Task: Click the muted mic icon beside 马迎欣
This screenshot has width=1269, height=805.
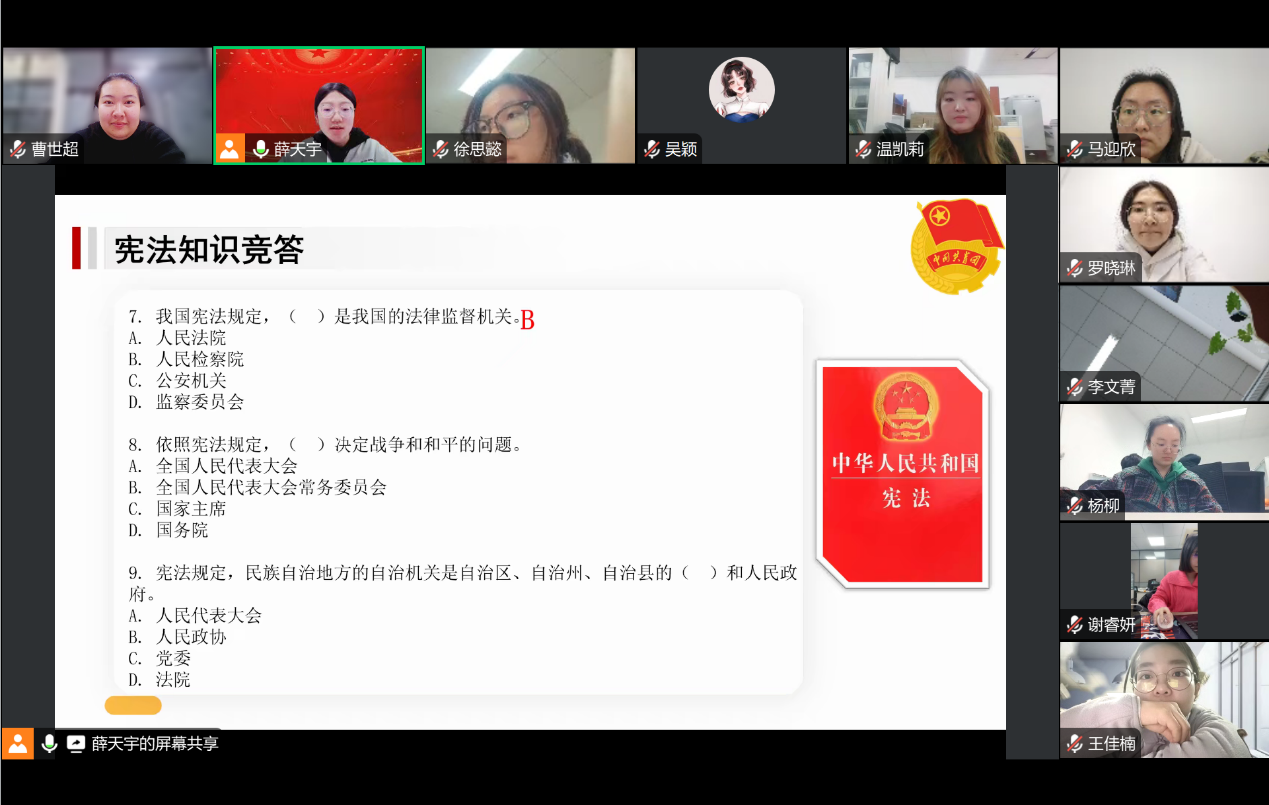Action: pyautogui.click(x=1075, y=149)
